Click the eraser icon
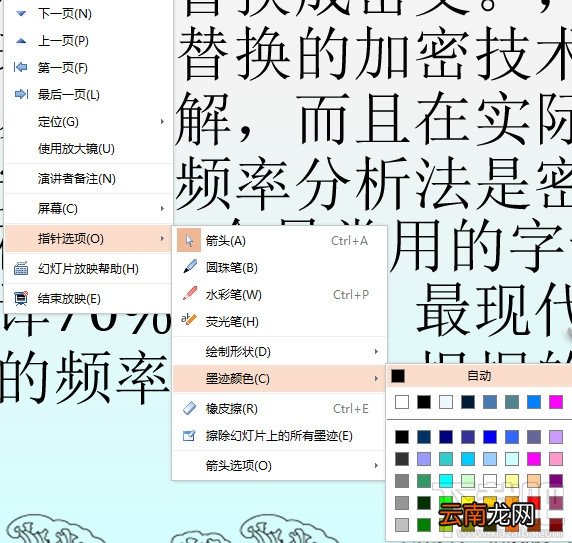 point(189,408)
